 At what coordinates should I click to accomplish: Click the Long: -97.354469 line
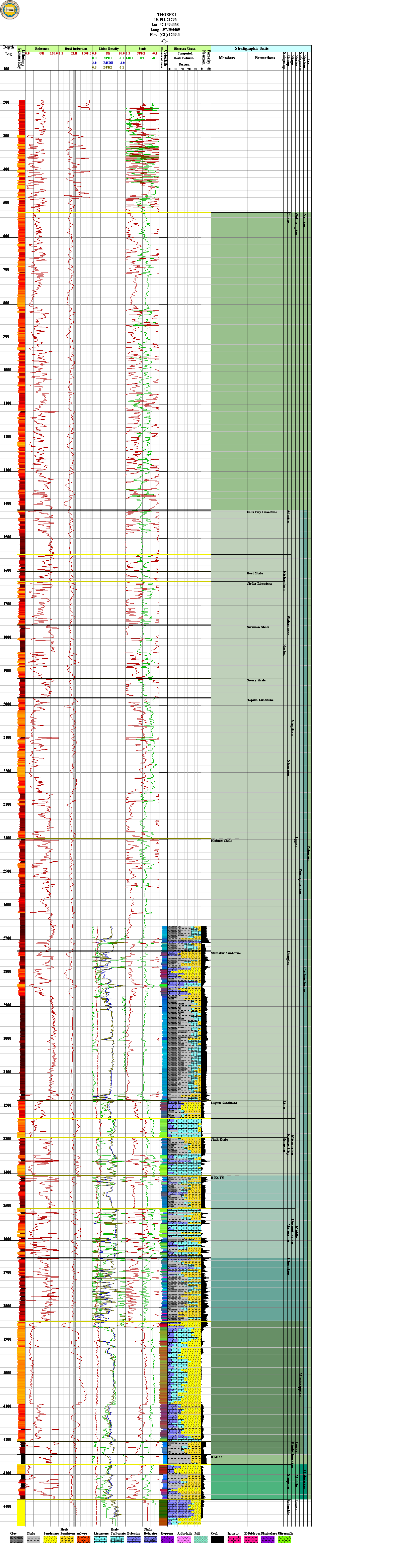coord(165,29)
